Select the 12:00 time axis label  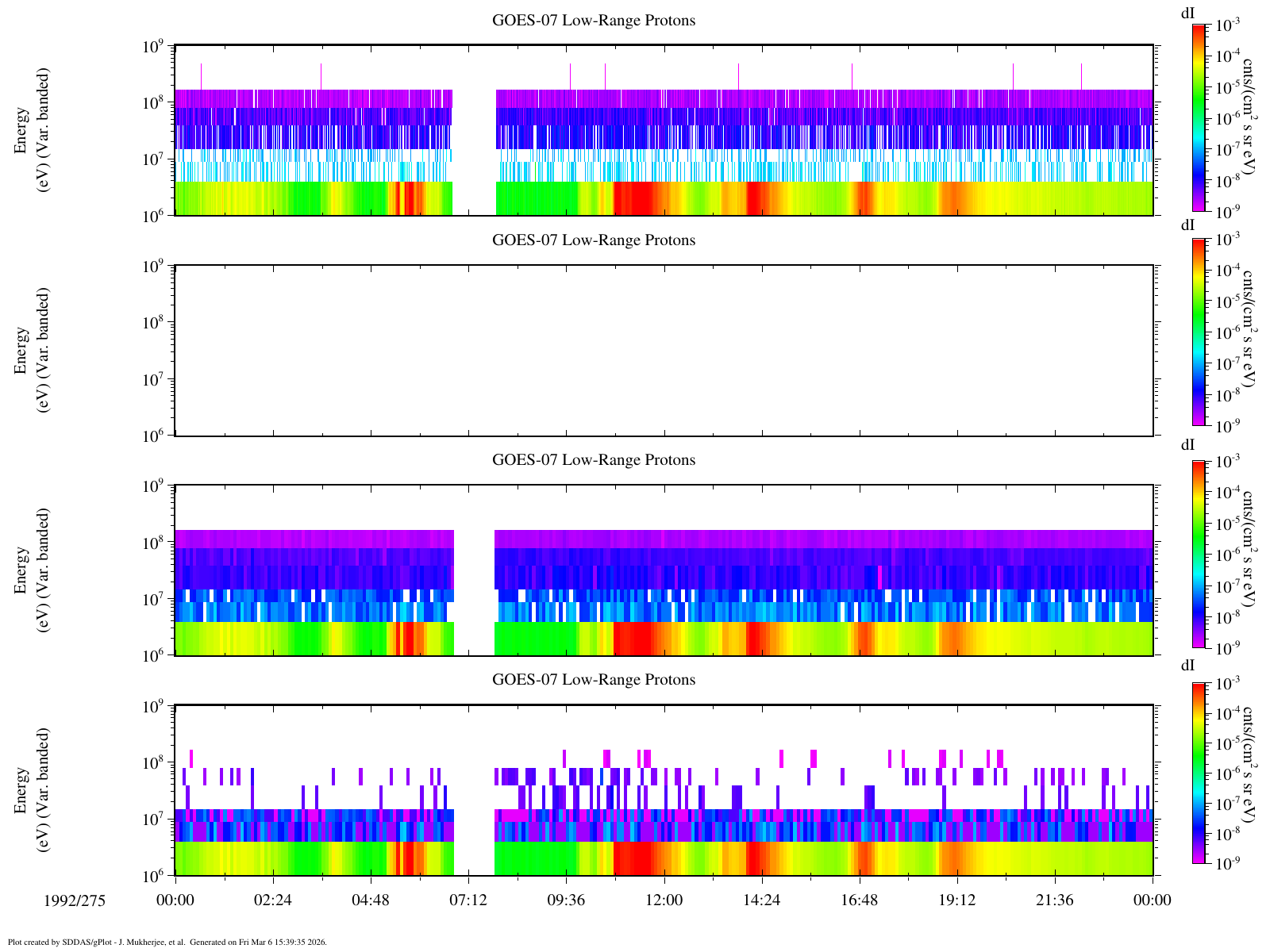(664, 900)
